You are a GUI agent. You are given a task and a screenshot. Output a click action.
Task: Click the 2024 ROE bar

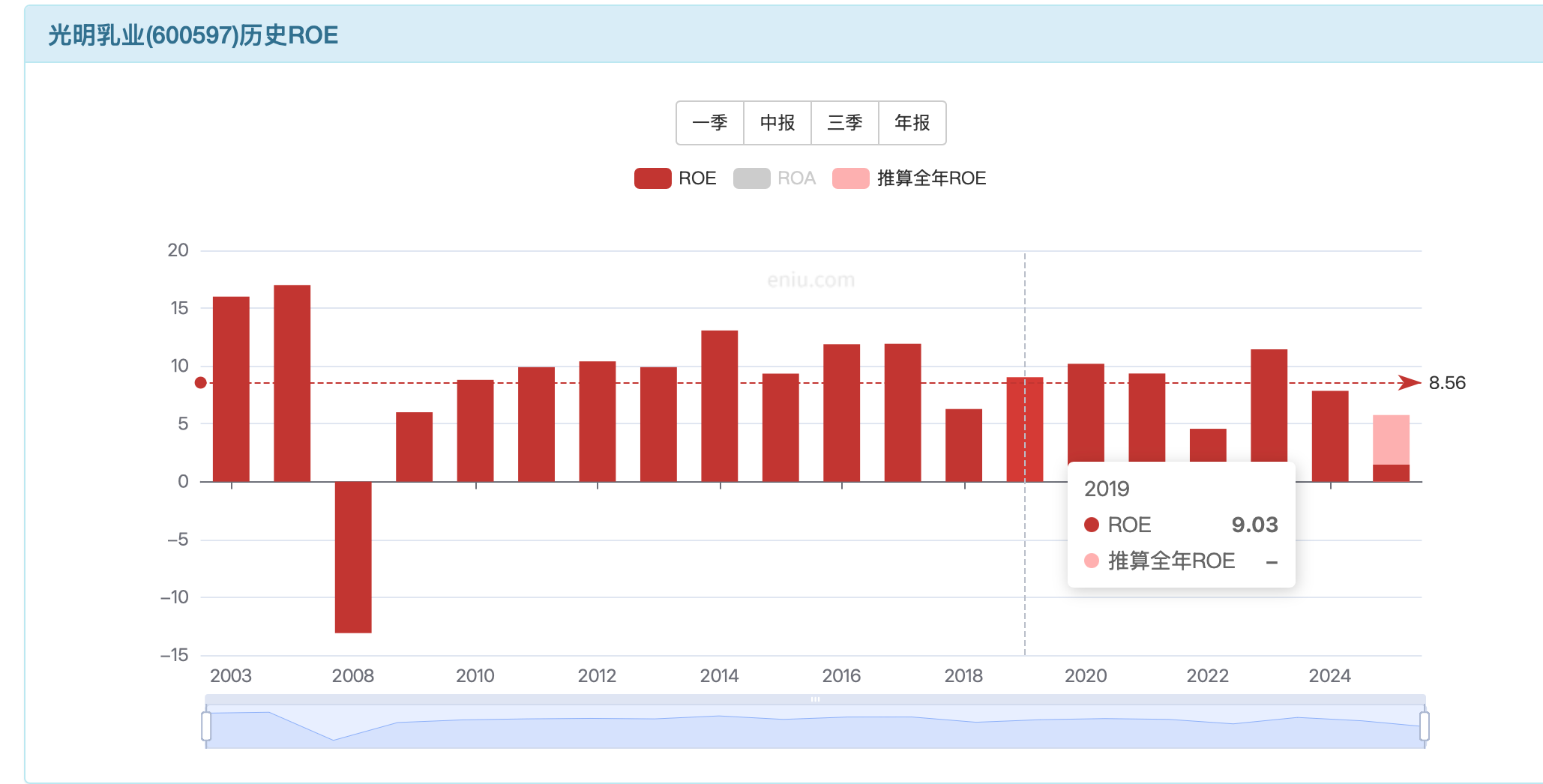(1330, 436)
